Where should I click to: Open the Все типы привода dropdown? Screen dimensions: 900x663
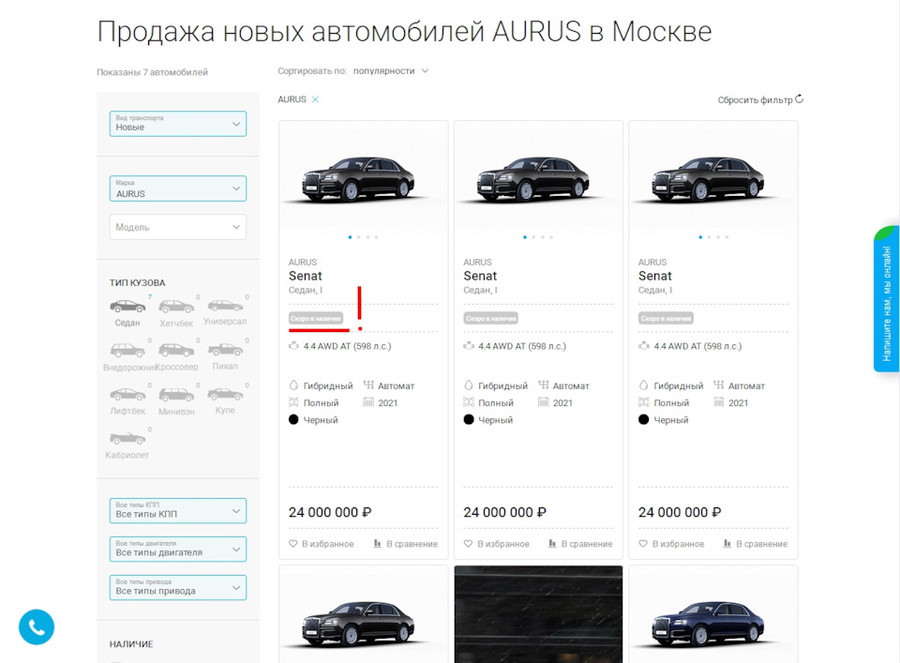click(x=178, y=588)
